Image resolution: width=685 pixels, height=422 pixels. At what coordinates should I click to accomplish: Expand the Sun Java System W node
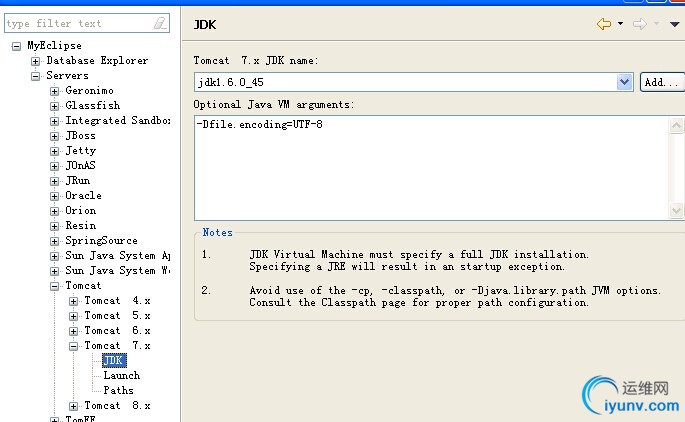click(x=54, y=271)
